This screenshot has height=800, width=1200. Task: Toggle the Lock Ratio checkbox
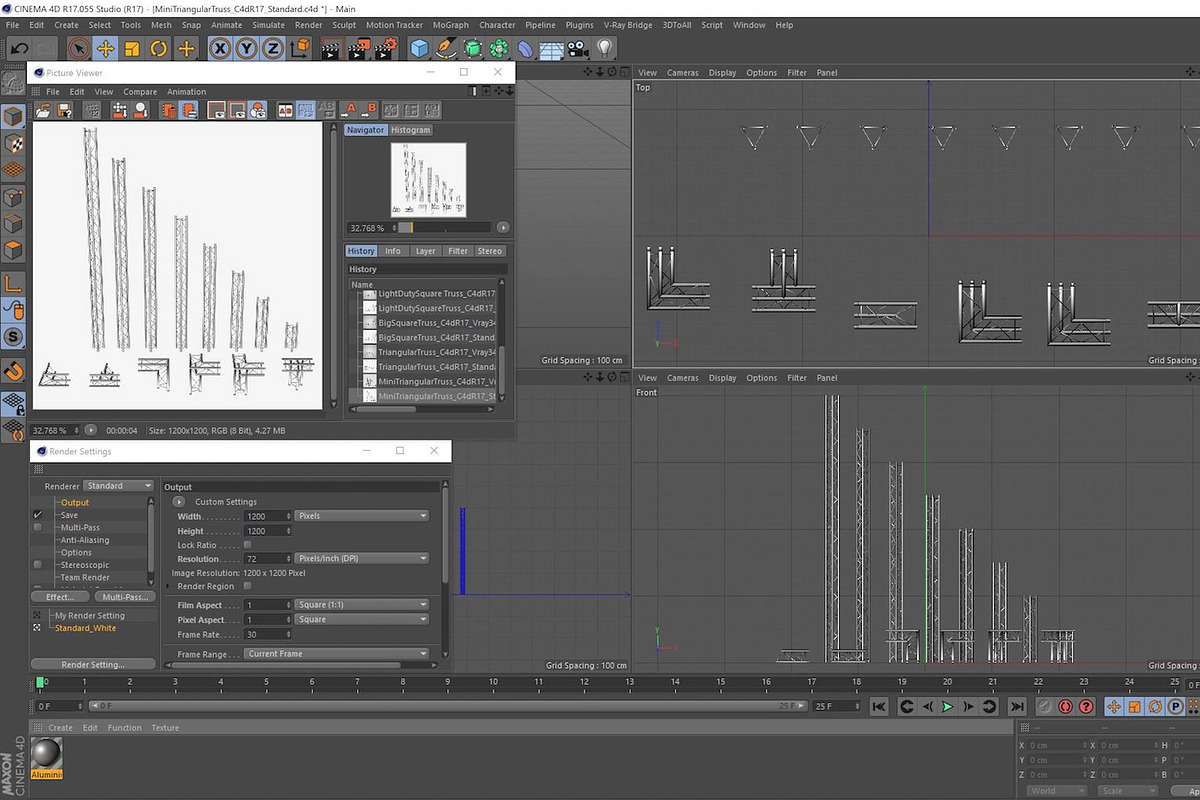248,545
